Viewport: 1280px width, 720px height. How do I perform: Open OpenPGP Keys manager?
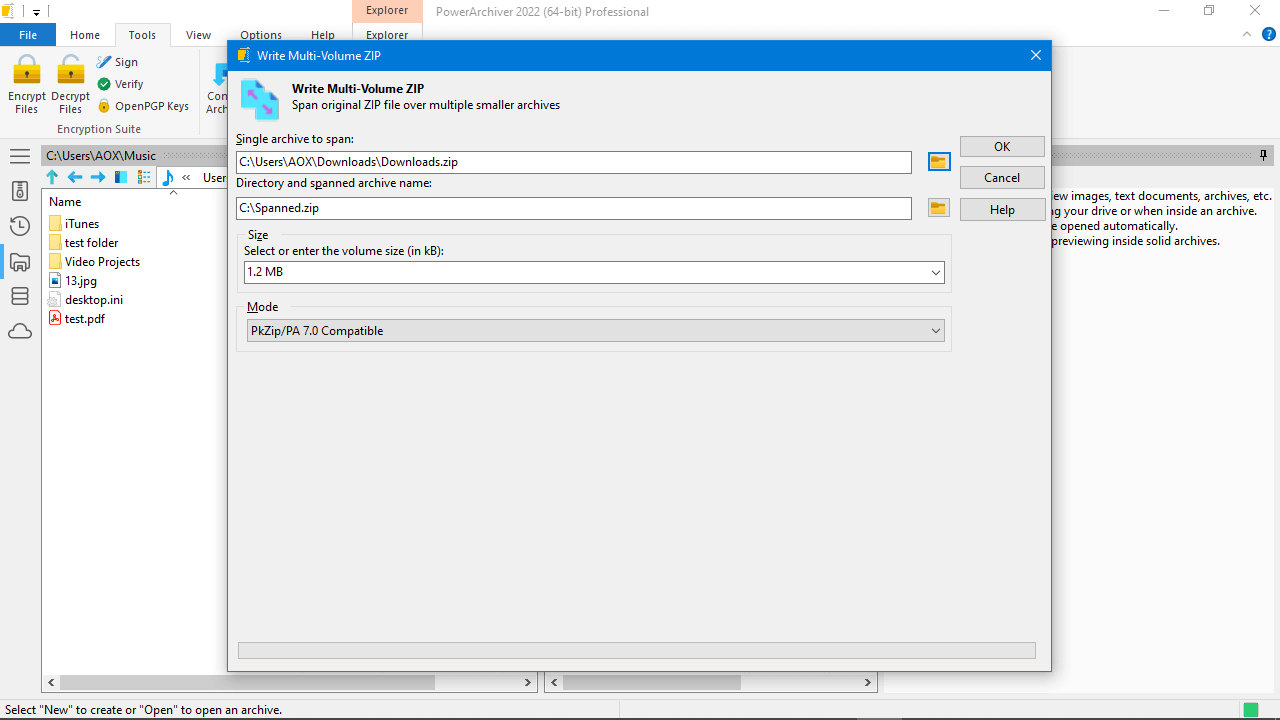pos(144,106)
